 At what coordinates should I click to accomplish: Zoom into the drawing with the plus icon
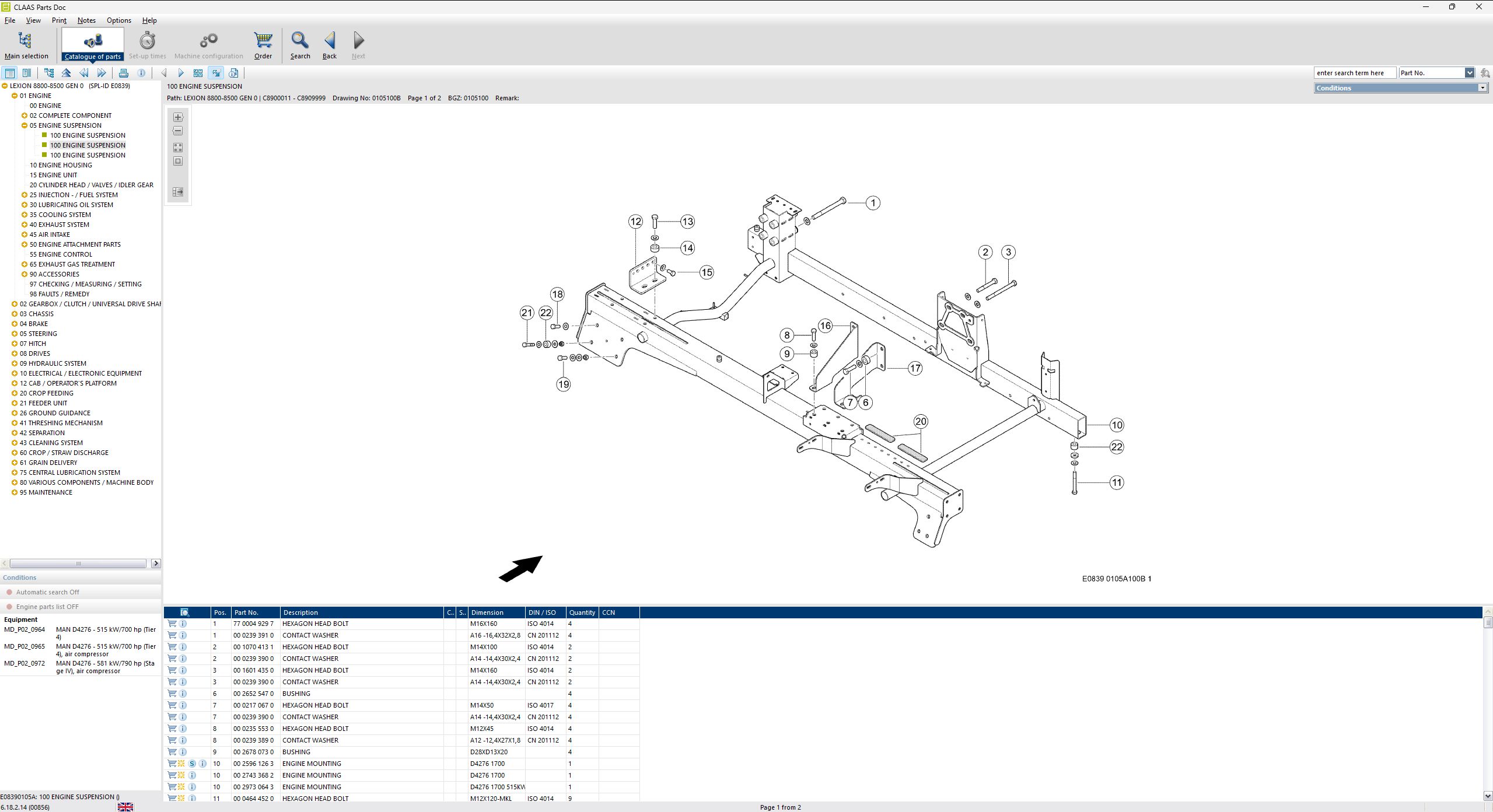click(177, 117)
